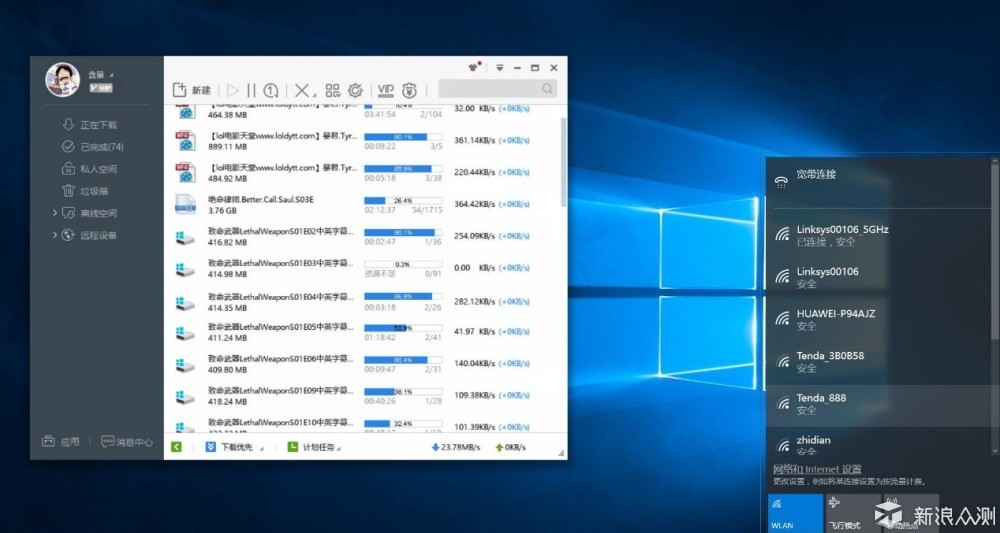Viewport: 1000px width, 533px height.
Task: Click progress bar of Better.Call.Saul.S03E download
Action: coord(403,200)
